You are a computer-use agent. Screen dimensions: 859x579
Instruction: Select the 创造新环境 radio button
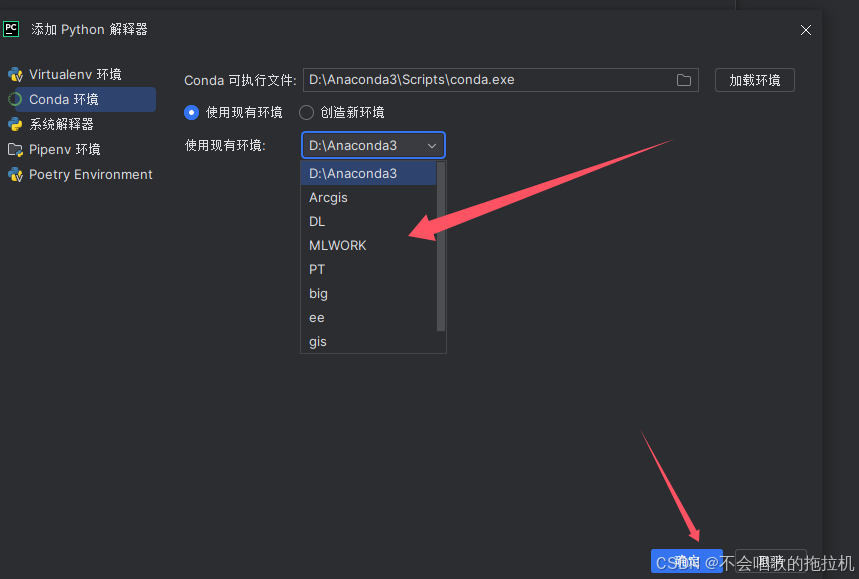(306, 112)
